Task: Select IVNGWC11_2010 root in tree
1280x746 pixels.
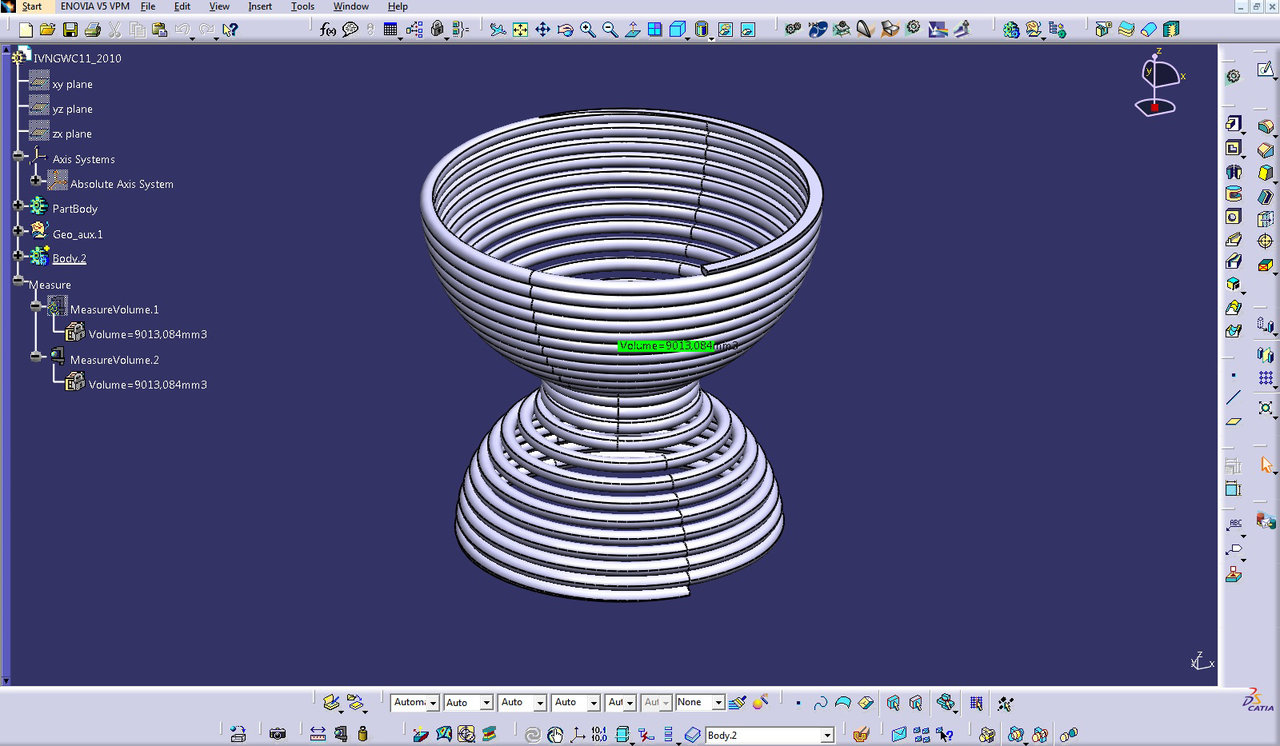Action: pos(77,58)
